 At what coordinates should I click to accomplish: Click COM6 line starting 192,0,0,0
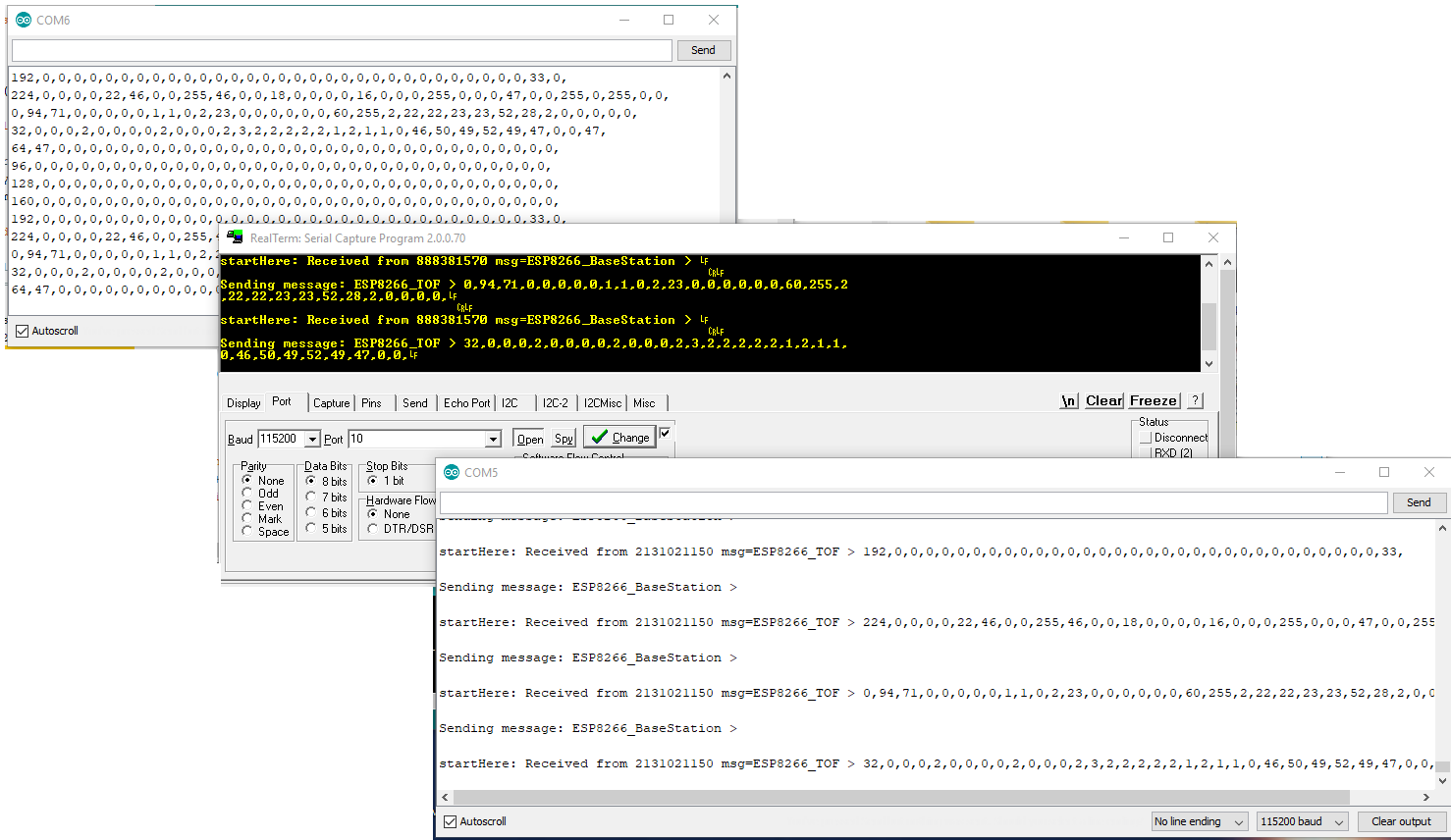(289, 78)
